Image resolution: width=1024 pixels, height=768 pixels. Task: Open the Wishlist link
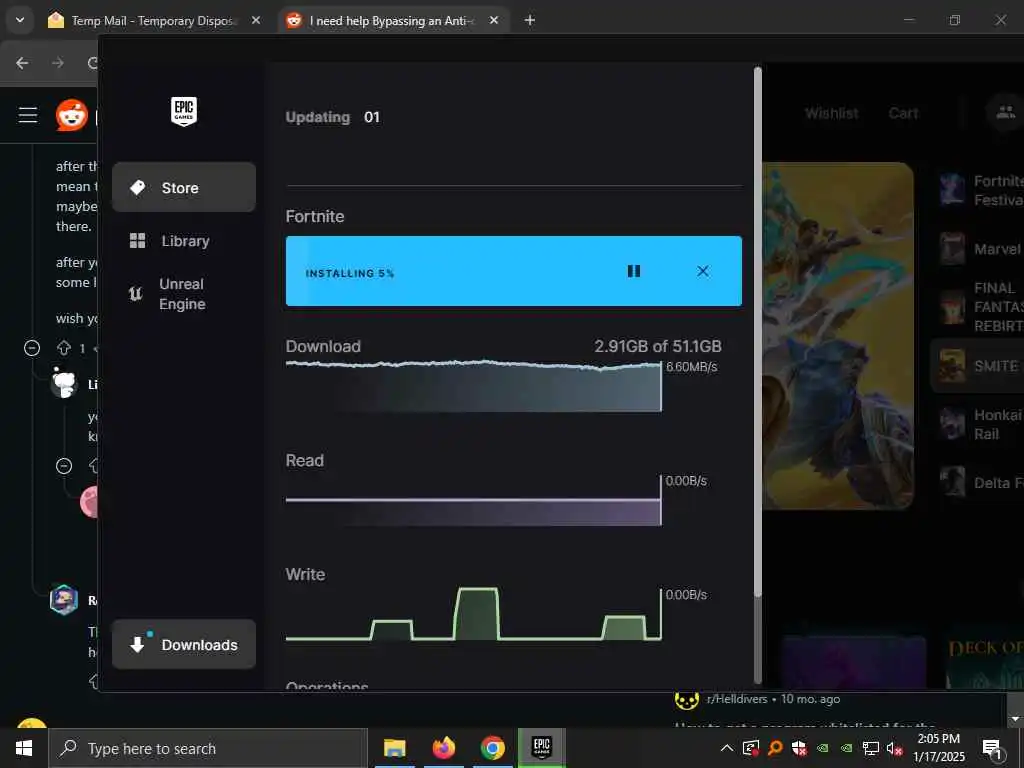(831, 114)
